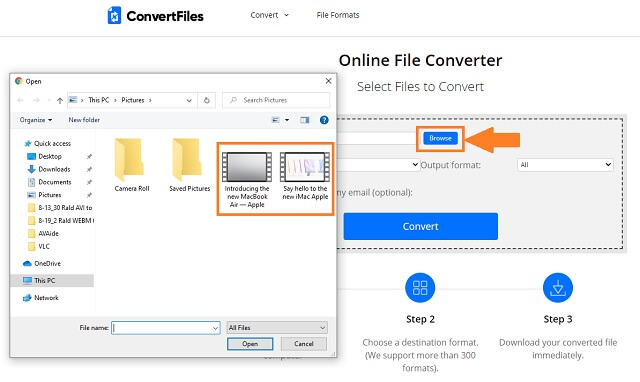
Task: Select the AVAide folder in sidebar
Action: click(x=43, y=233)
